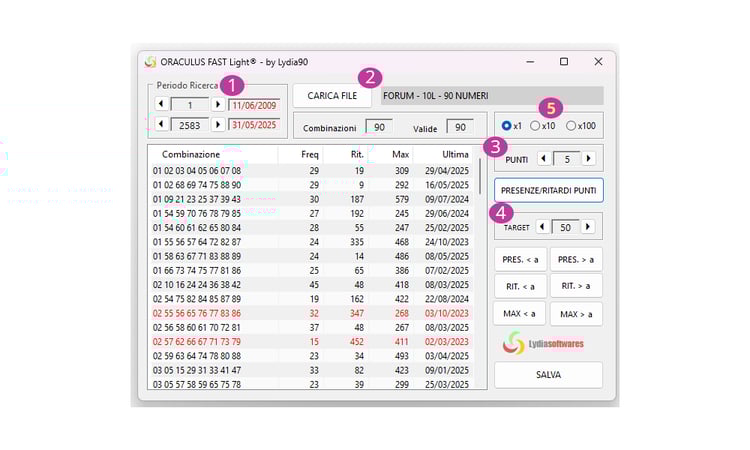Increase PUNTI value with right arrow

coord(589,159)
